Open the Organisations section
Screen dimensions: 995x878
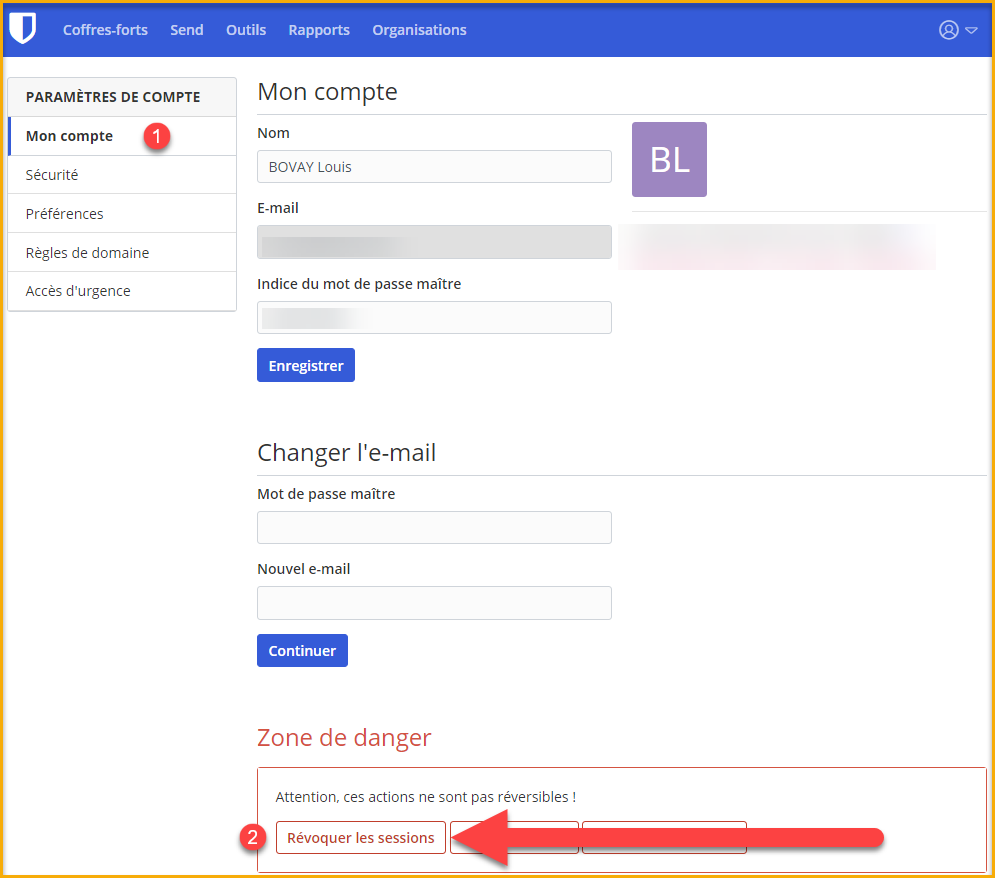coord(419,30)
